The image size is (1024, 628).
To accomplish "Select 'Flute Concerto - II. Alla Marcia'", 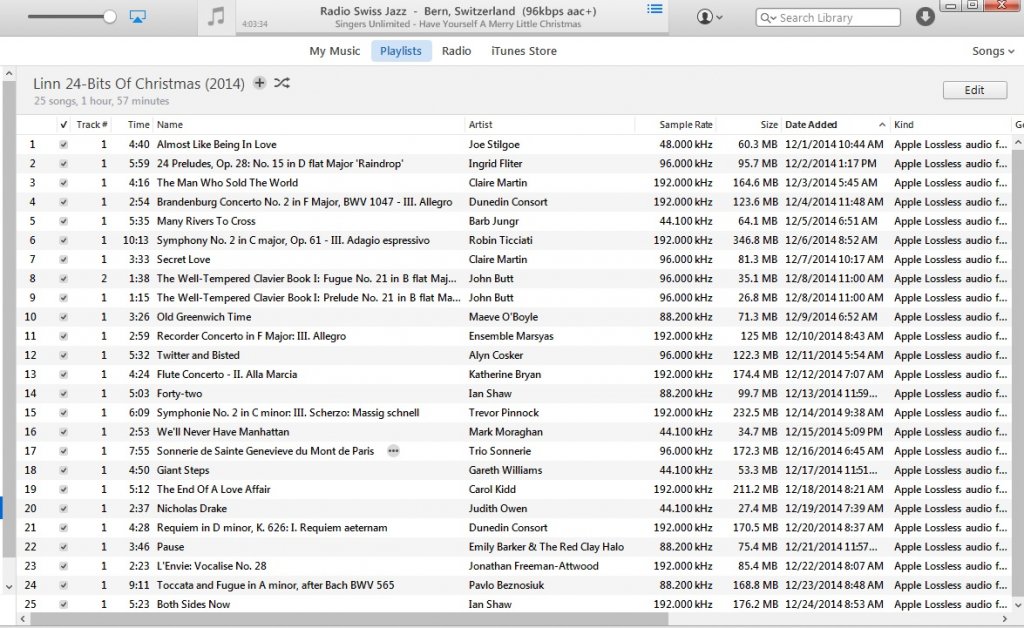I will tap(227, 375).
